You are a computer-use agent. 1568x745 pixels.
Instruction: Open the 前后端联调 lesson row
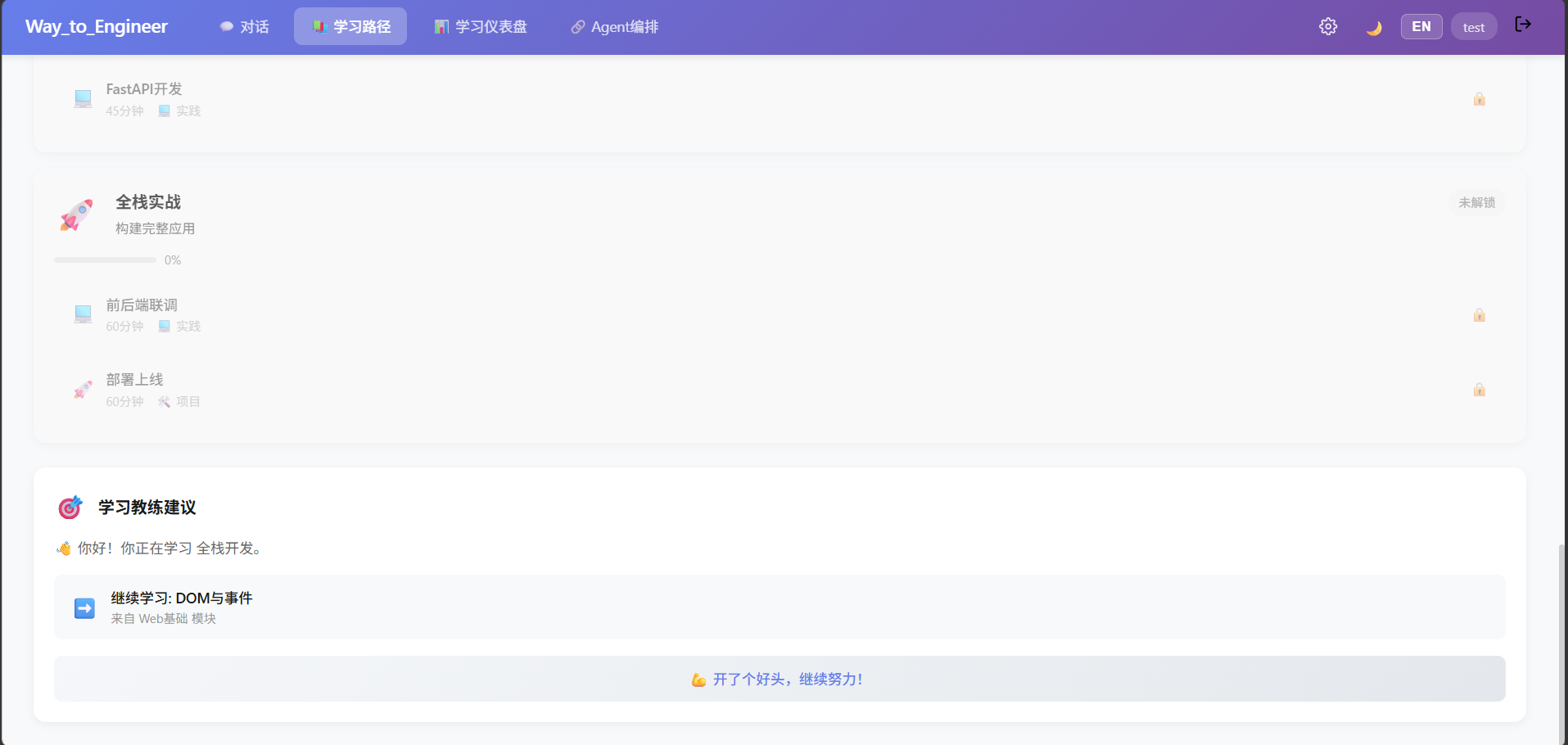pos(779,315)
